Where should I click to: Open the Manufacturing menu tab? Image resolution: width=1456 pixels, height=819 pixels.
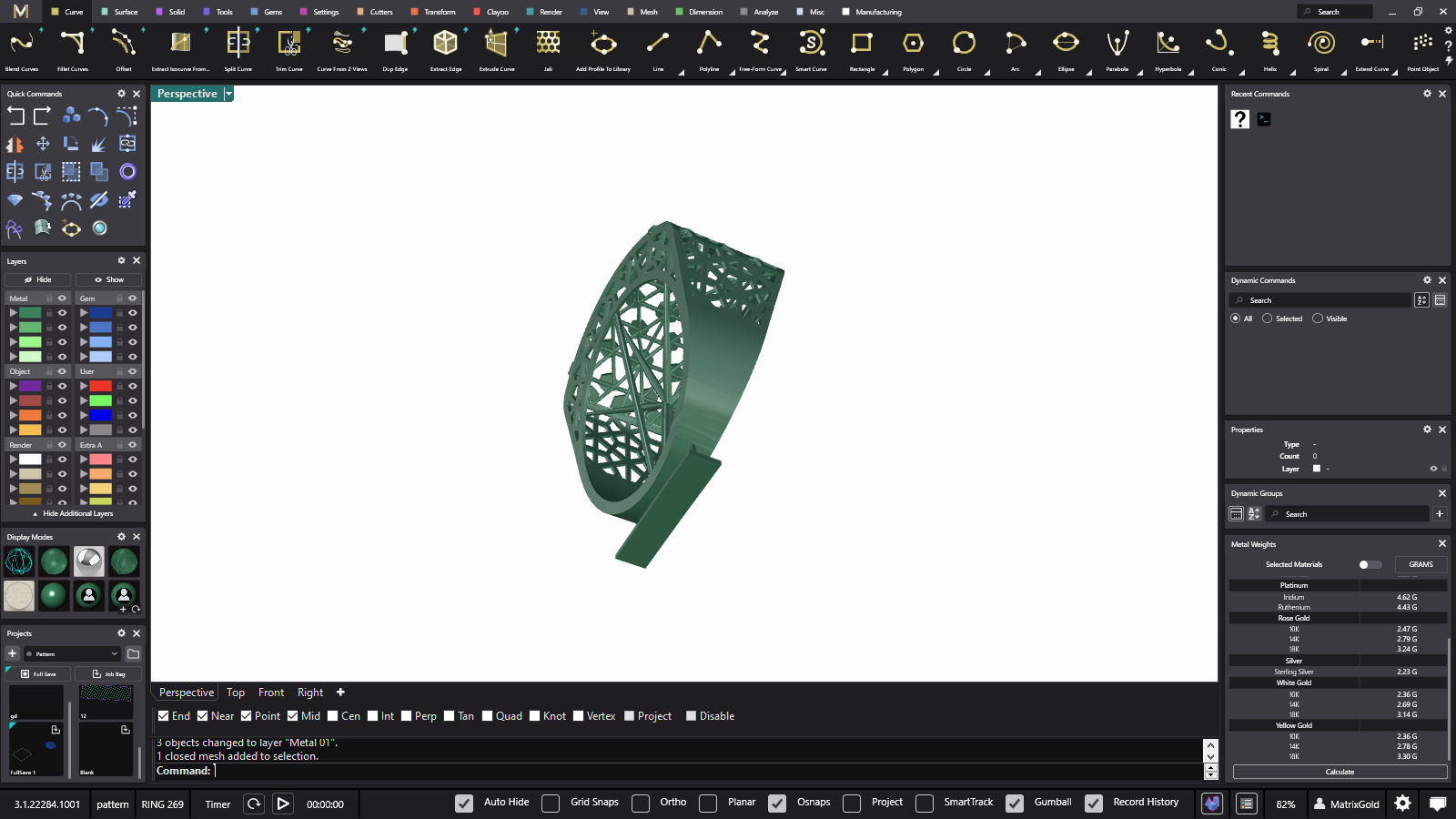(x=872, y=12)
